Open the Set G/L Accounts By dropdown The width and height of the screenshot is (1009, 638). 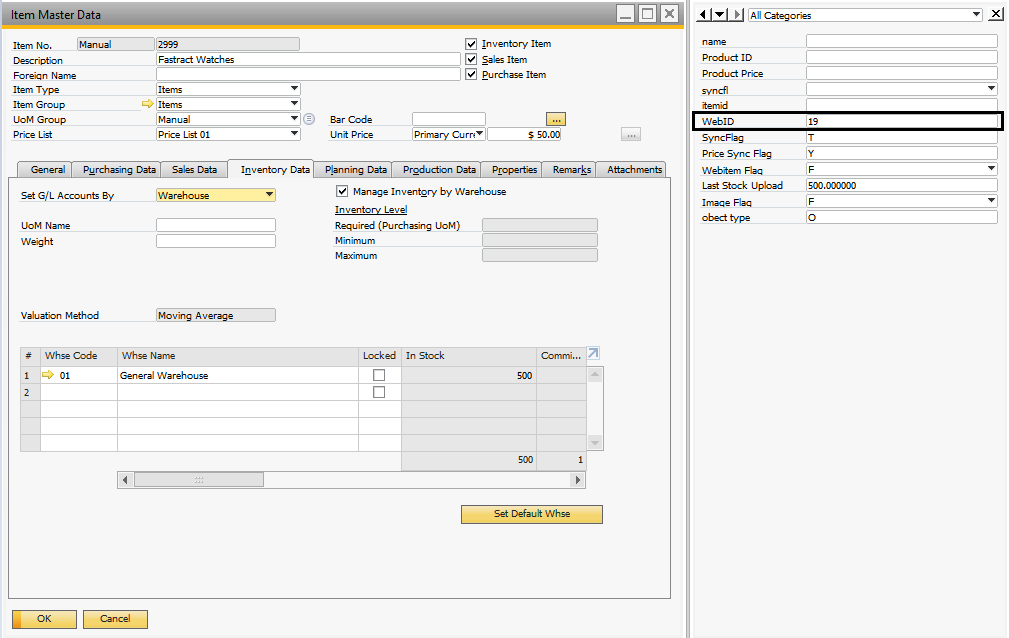click(269, 196)
